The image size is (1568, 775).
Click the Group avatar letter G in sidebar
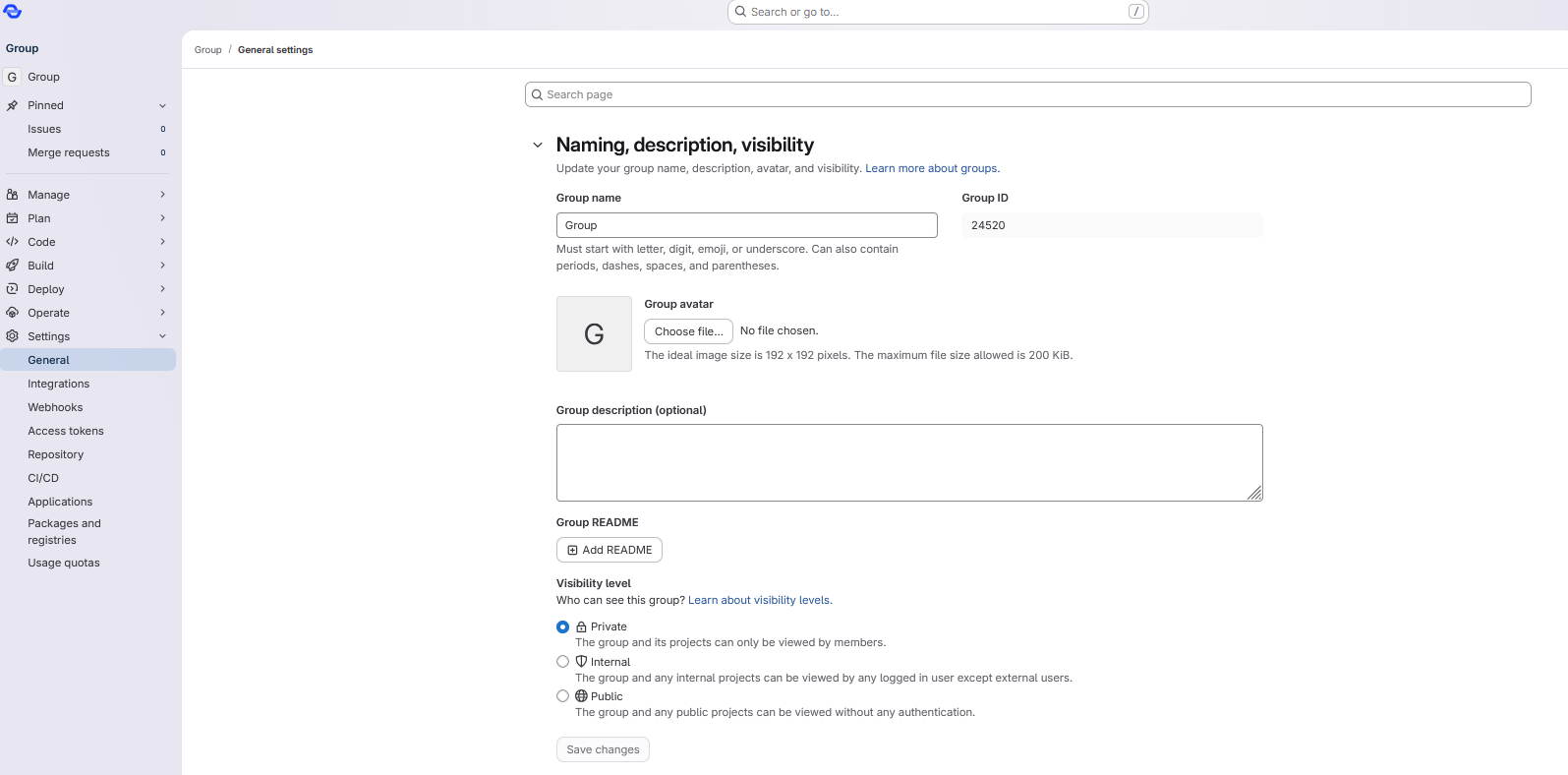click(12, 77)
